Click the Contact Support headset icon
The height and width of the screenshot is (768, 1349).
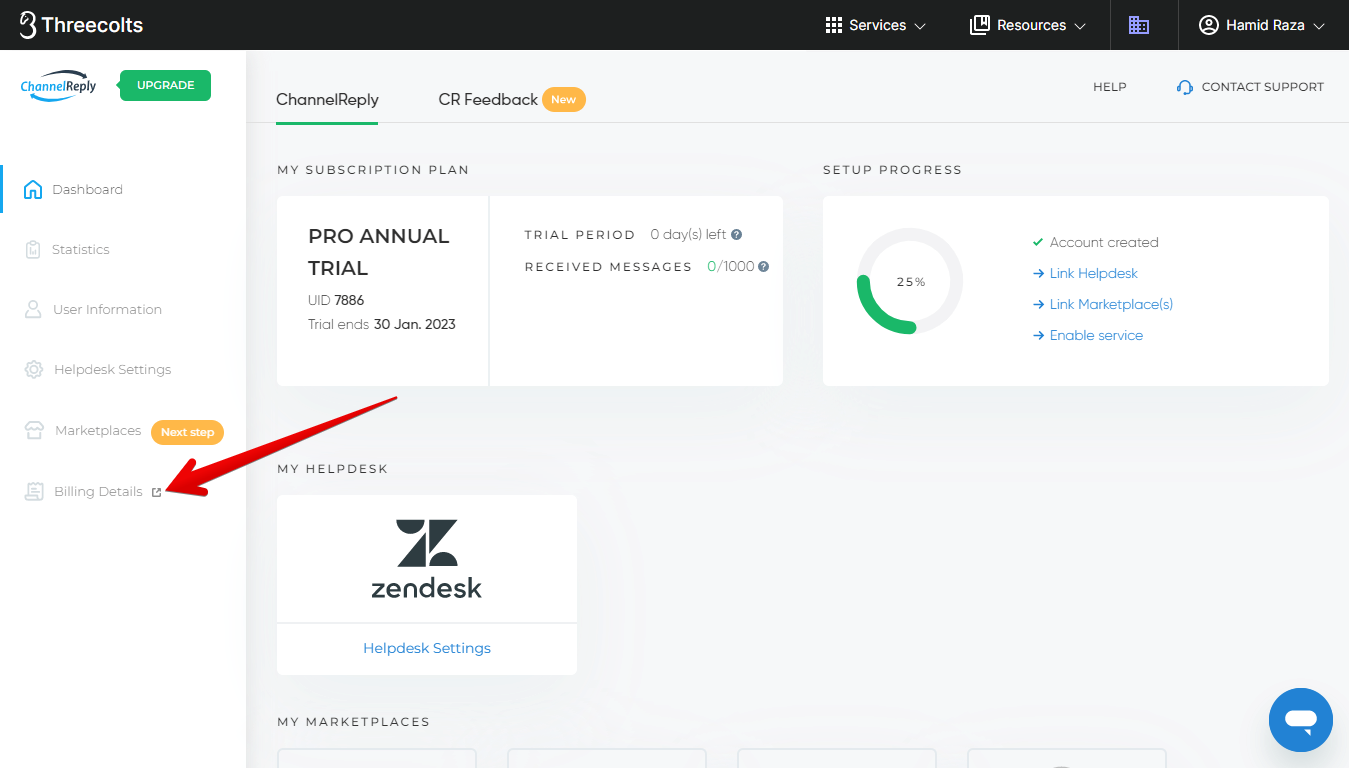click(1185, 87)
